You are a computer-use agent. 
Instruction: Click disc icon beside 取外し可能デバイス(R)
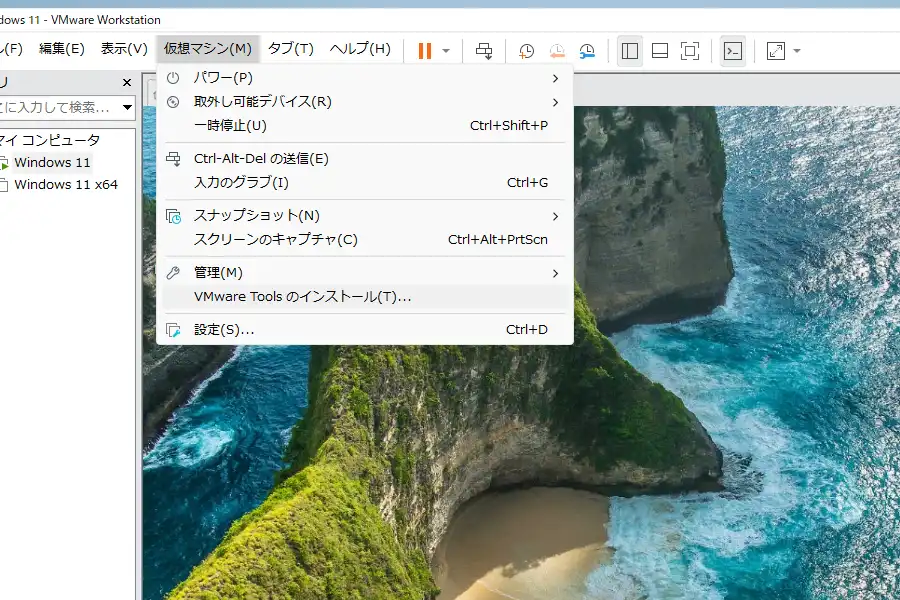tap(173, 102)
